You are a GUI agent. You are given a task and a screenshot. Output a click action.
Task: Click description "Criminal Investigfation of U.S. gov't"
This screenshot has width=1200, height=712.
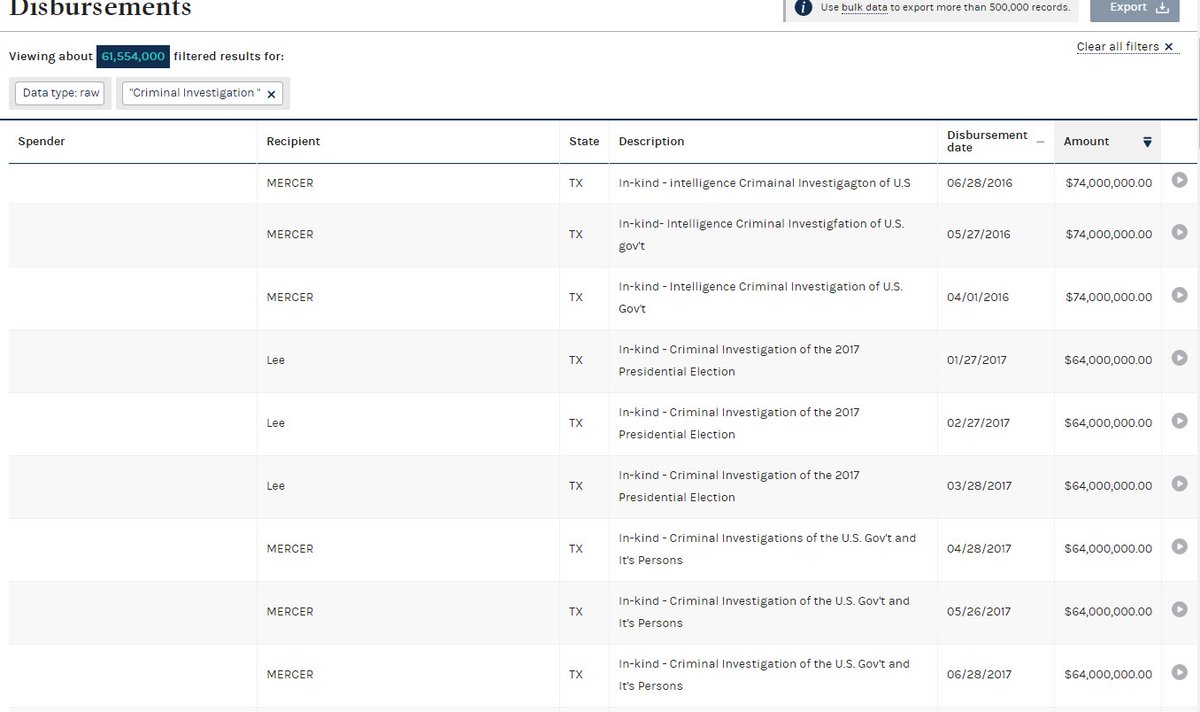(x=761, y=235)
